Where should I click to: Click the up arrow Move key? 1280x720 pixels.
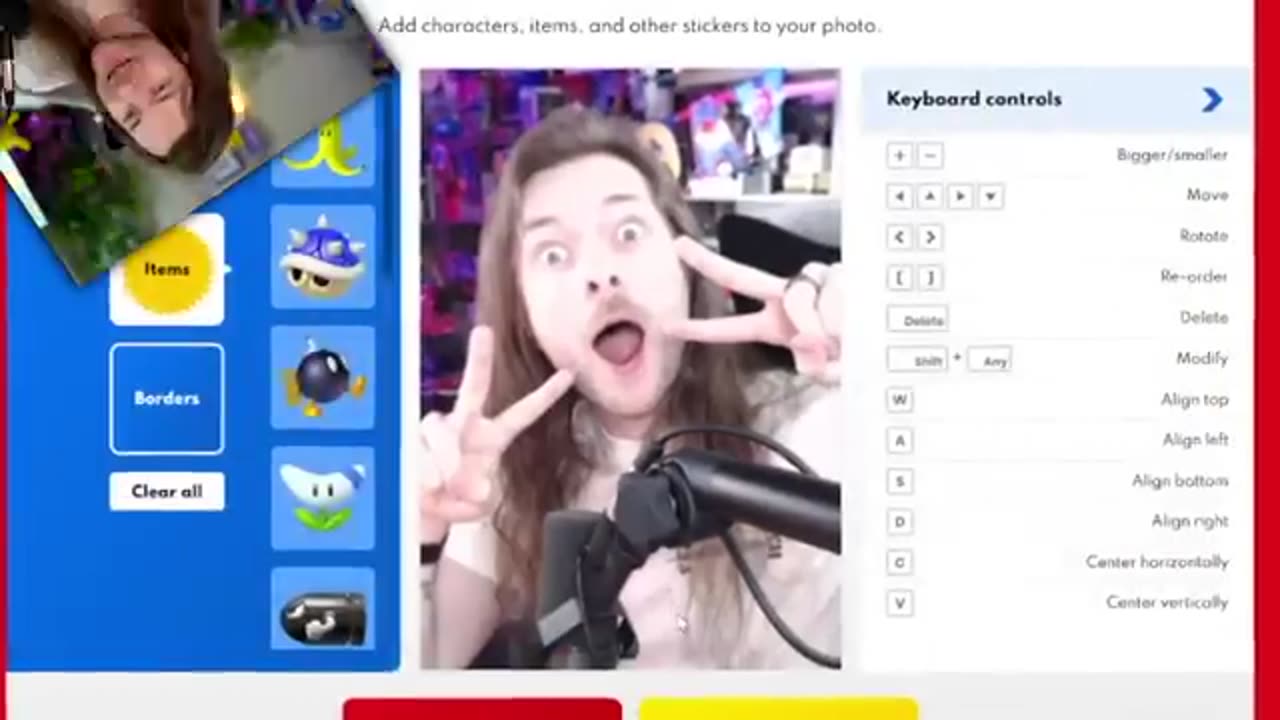pos(930,196)
